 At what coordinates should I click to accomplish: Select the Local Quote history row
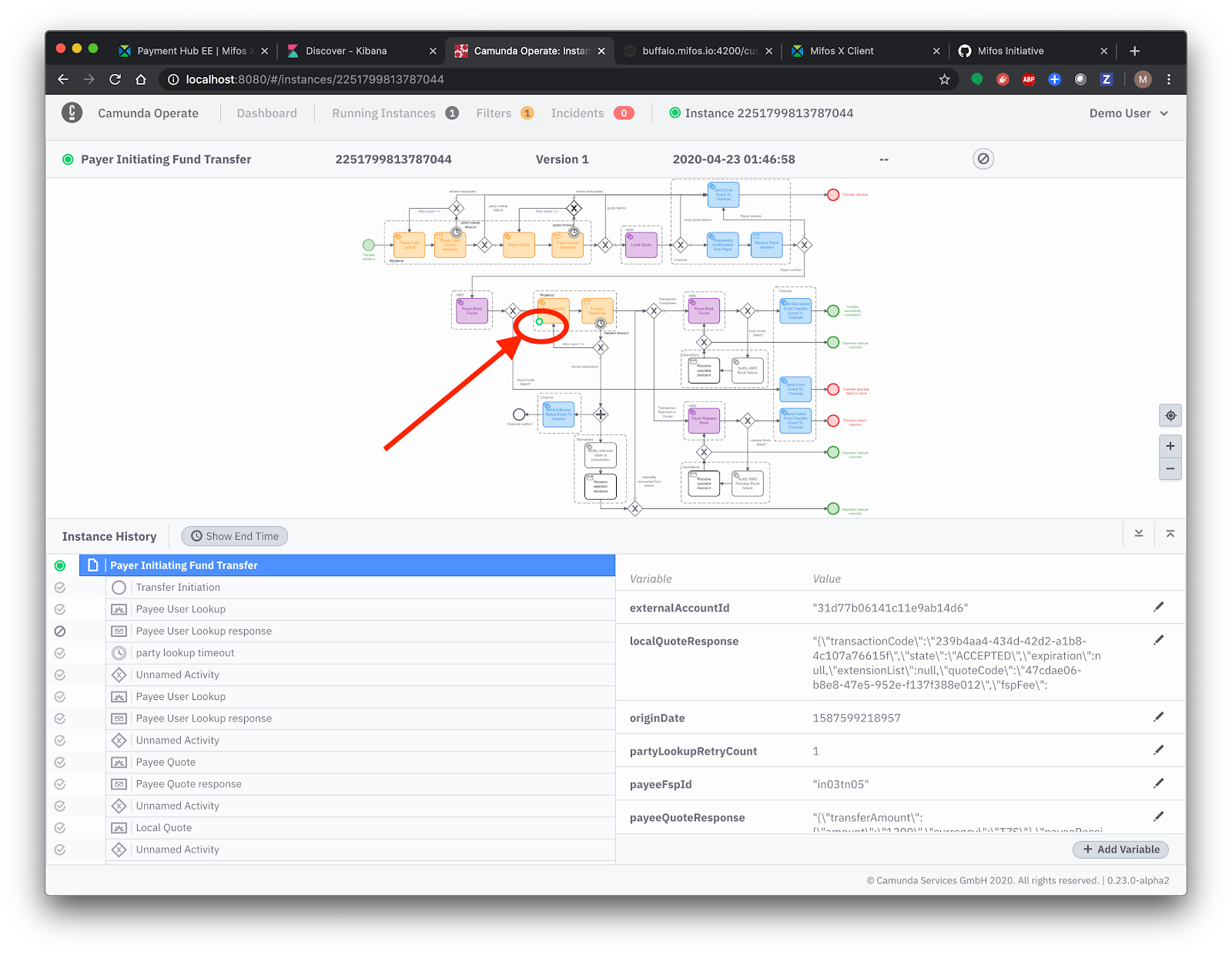(360, 828)
